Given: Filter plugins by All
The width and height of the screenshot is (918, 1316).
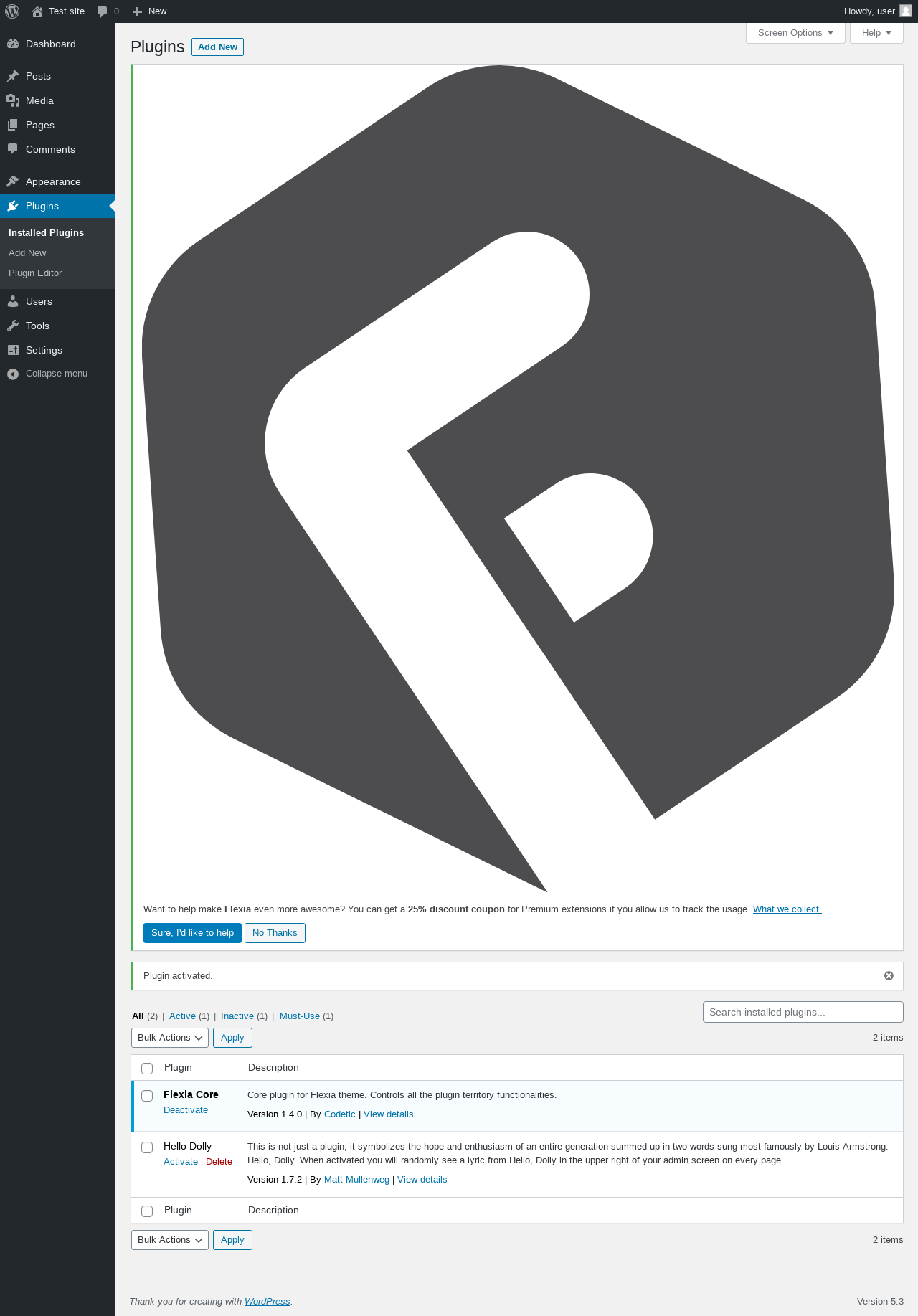Looking at the screenshot, I should [x=138, y=1016].
